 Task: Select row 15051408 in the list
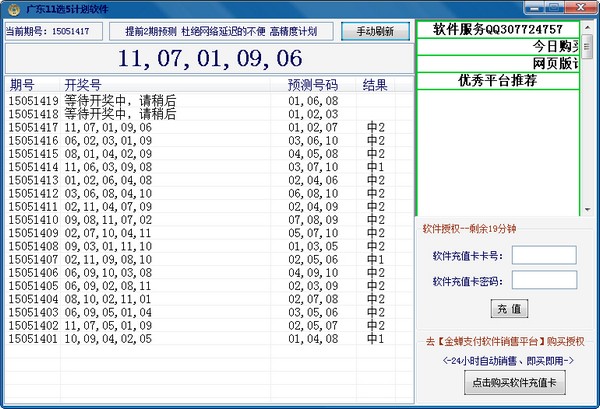(x=209, y=246)
